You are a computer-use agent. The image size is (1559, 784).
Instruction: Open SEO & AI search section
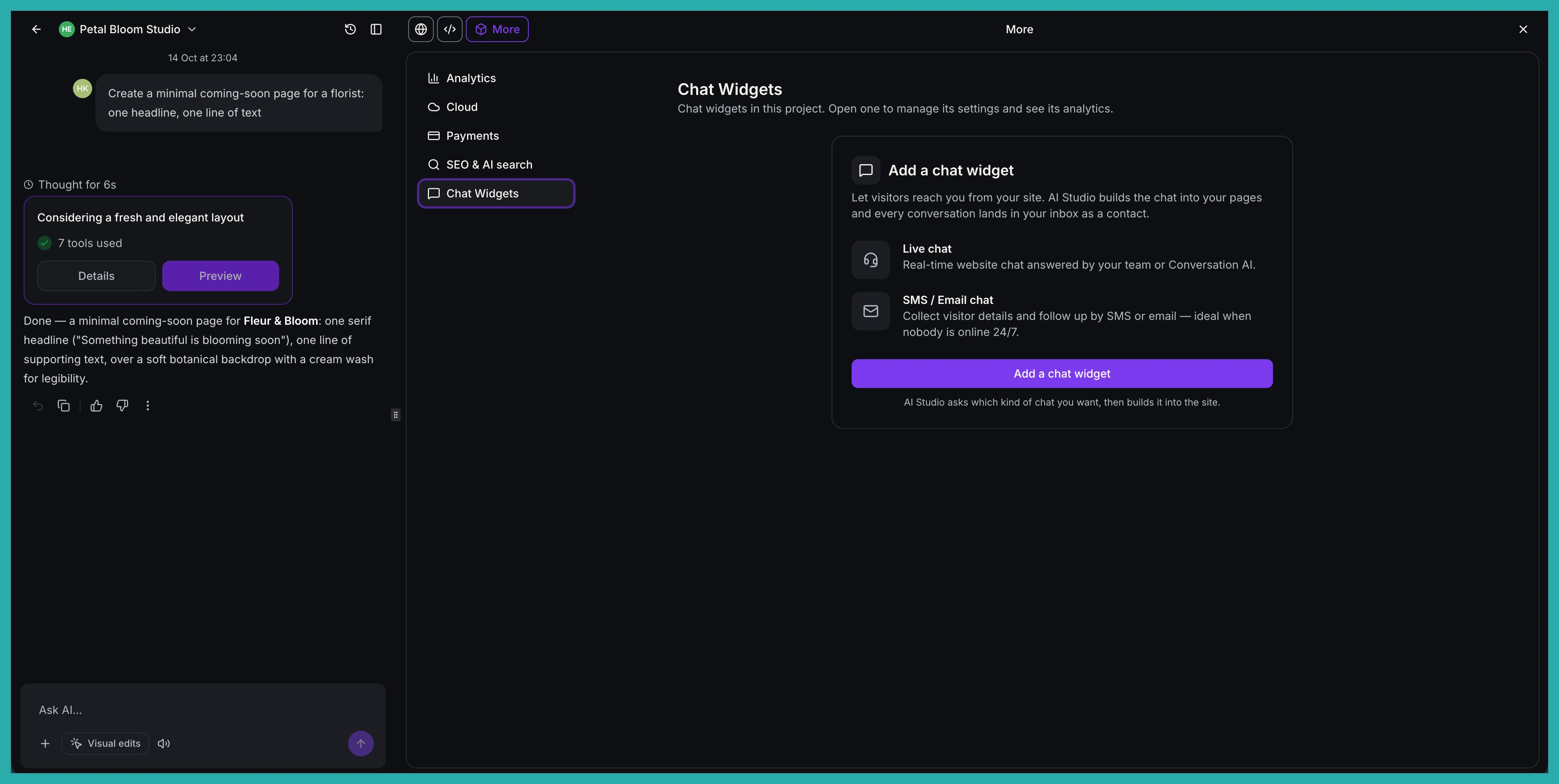coord(495,165)
